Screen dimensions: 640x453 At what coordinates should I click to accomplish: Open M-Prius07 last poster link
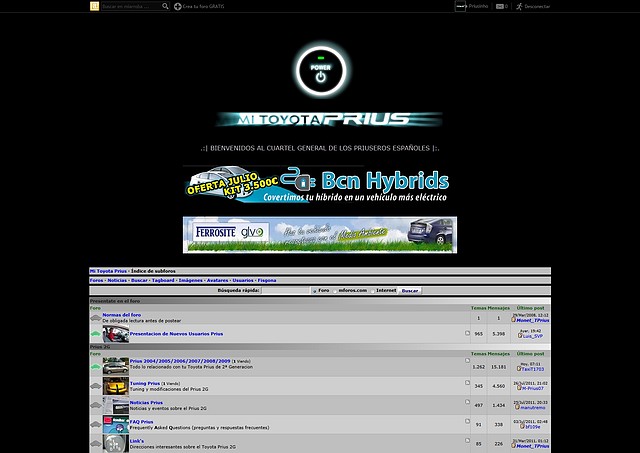[x=533, y=388]
